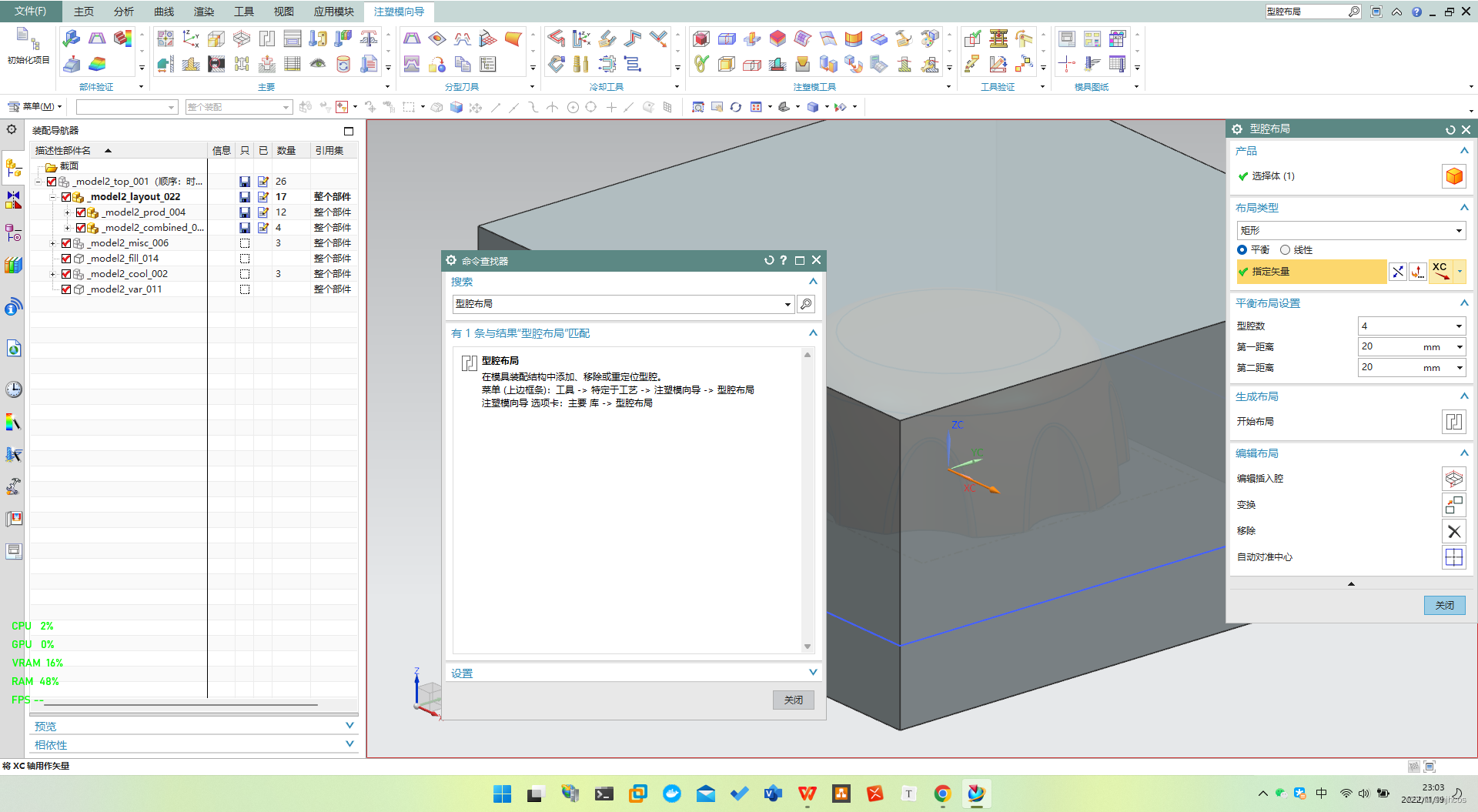Switch to the Application Module tab
Image resolution: width=1478 pixels, height=812 pixels.
tap(334, 12)
